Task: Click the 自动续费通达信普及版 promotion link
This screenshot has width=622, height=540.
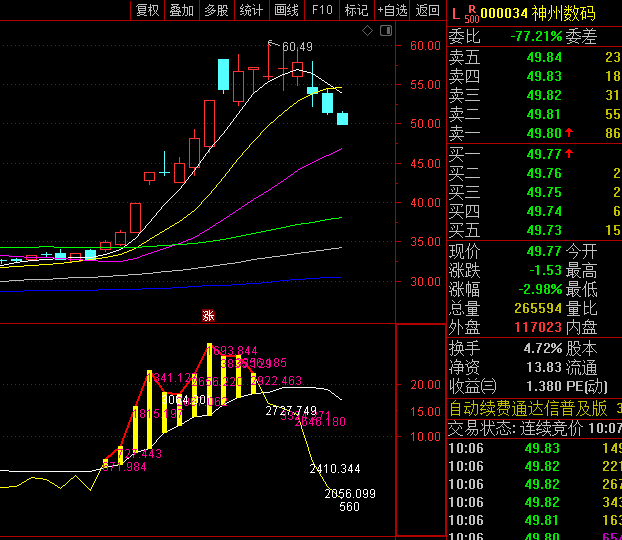Action: (x=527, y=408)
